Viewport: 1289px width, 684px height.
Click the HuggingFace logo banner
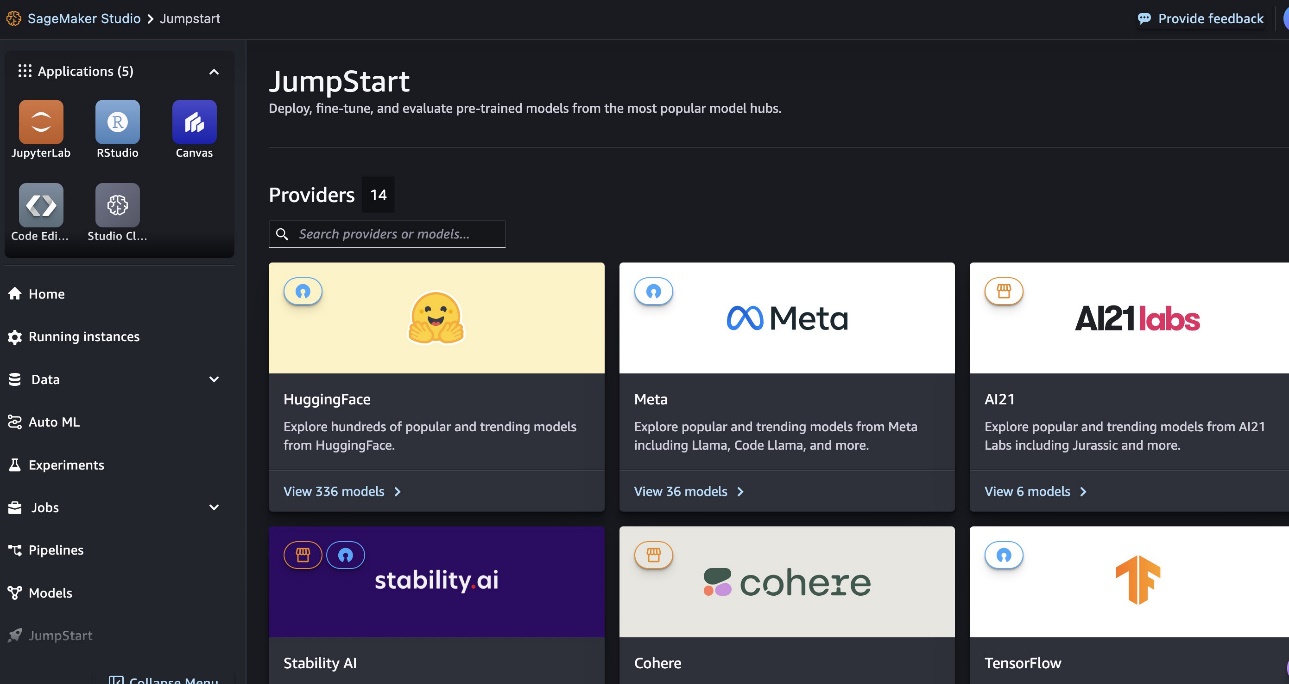(437, 318)
